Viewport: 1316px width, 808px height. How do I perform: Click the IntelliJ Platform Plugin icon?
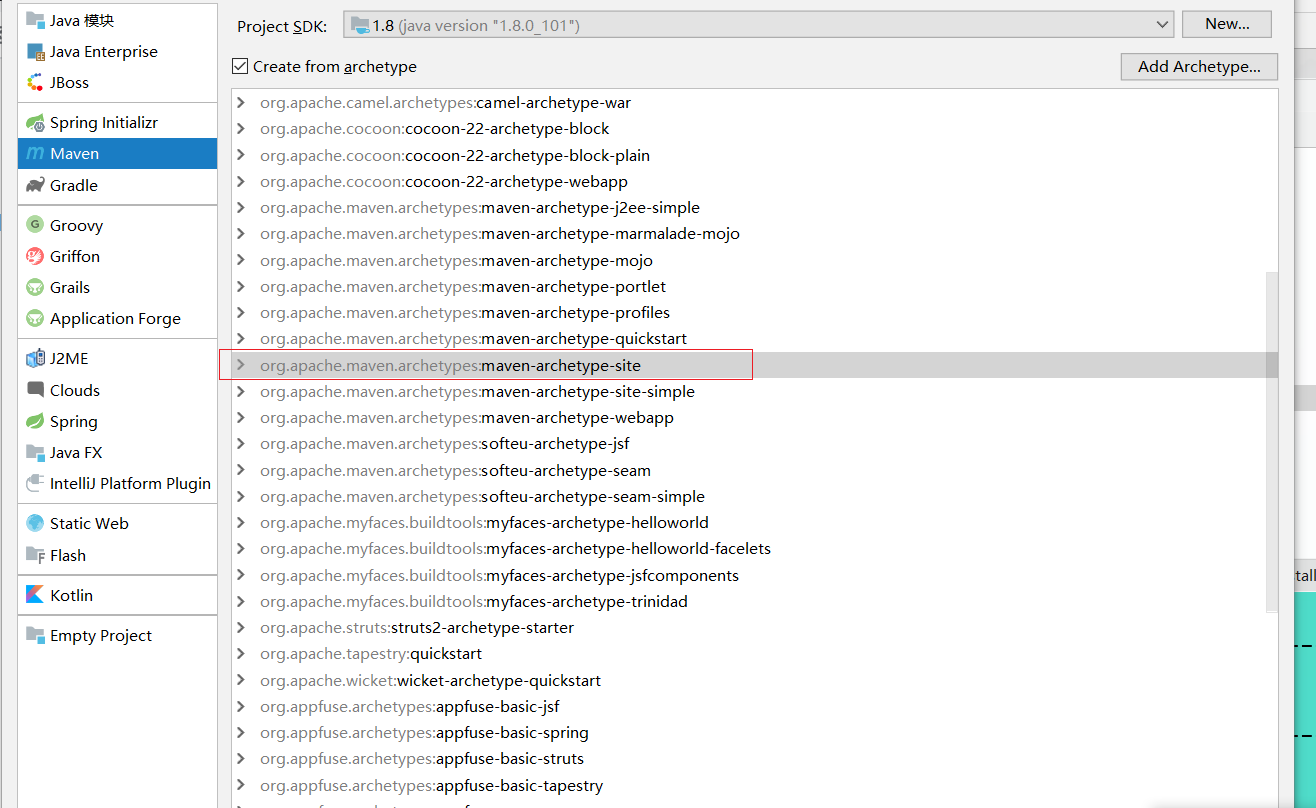pos(35,483)
